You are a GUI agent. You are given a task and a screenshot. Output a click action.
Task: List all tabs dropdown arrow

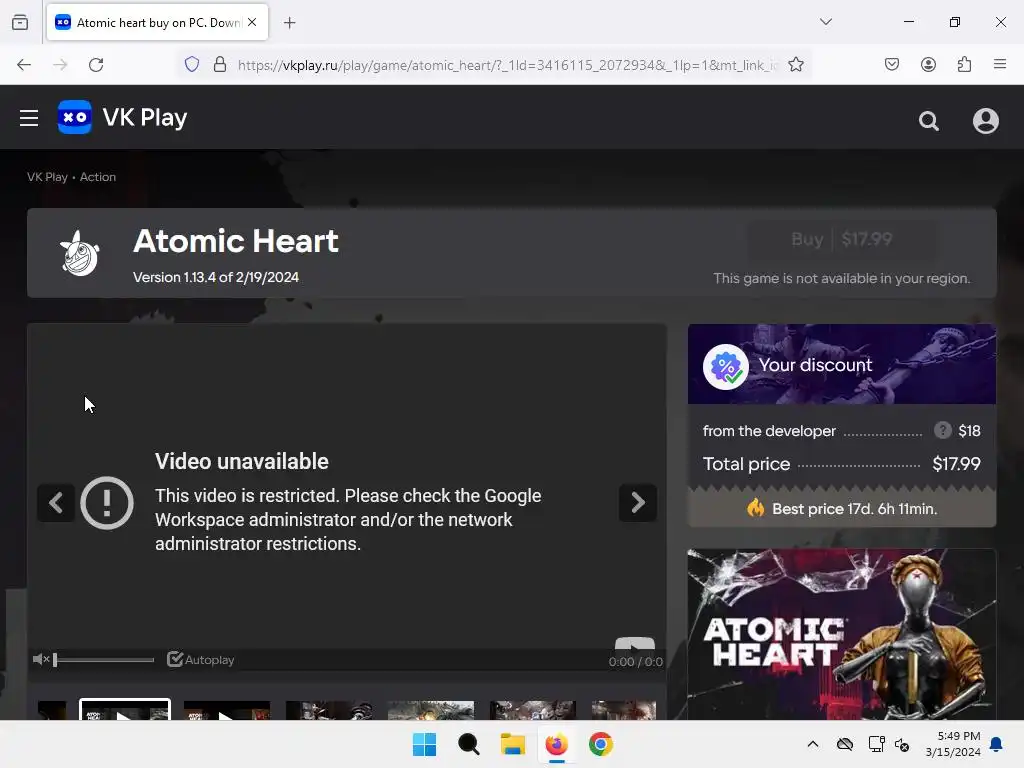pyautogui.click(x=826, y=22)
